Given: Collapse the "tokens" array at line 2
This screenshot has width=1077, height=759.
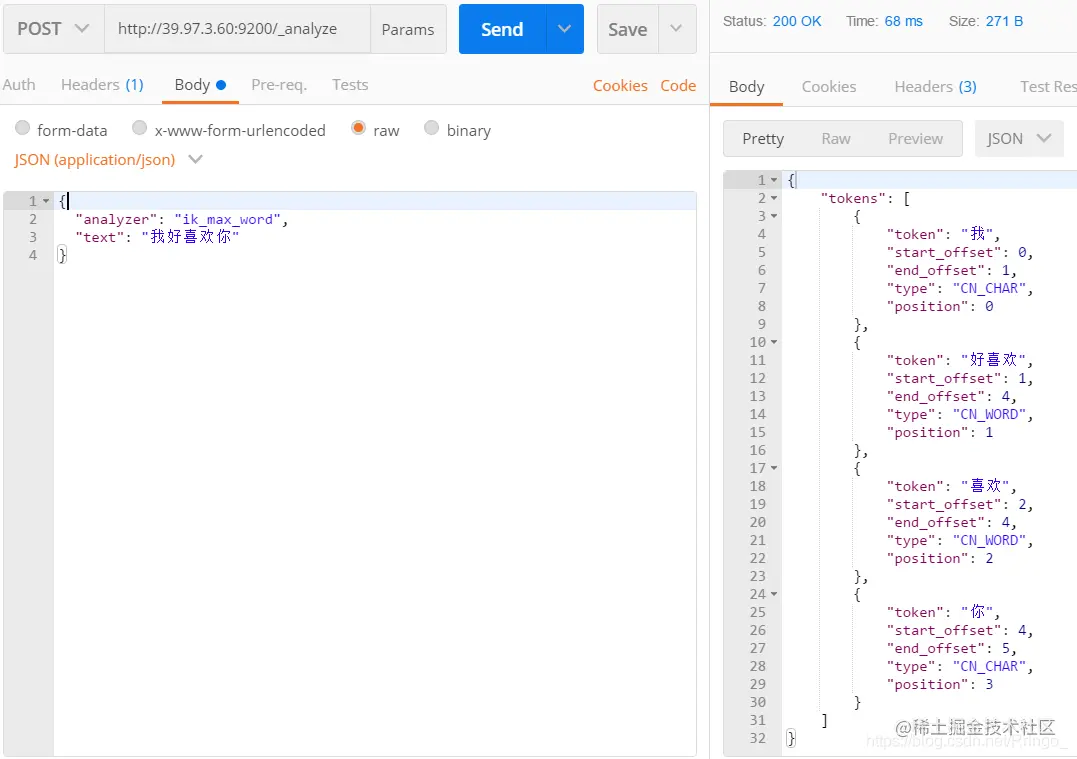Looking at the screenshot, I should pyautogui.click(x=774, y=198).
